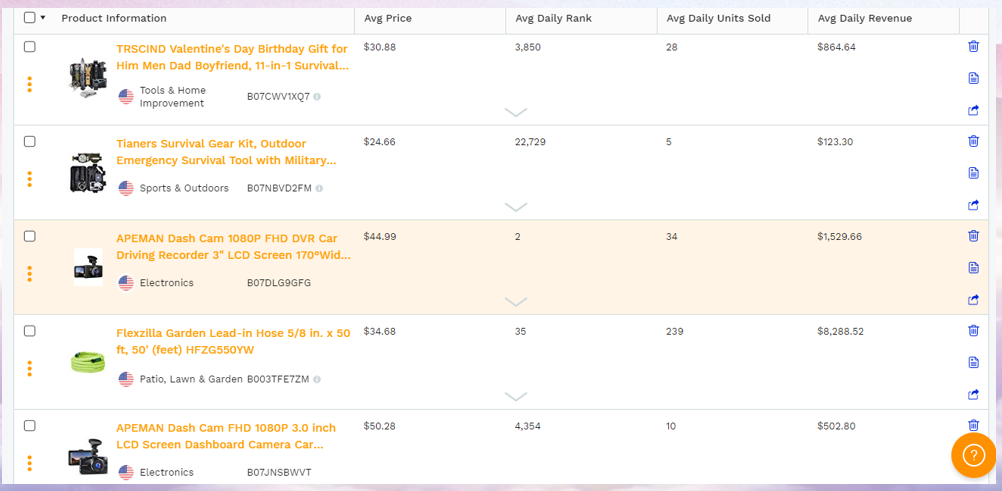The height and width of the screenshot is (491, 1002).
Task: Delete the APEMAN Dash Cam $44.99 row
Action: [x=973, y=235]
